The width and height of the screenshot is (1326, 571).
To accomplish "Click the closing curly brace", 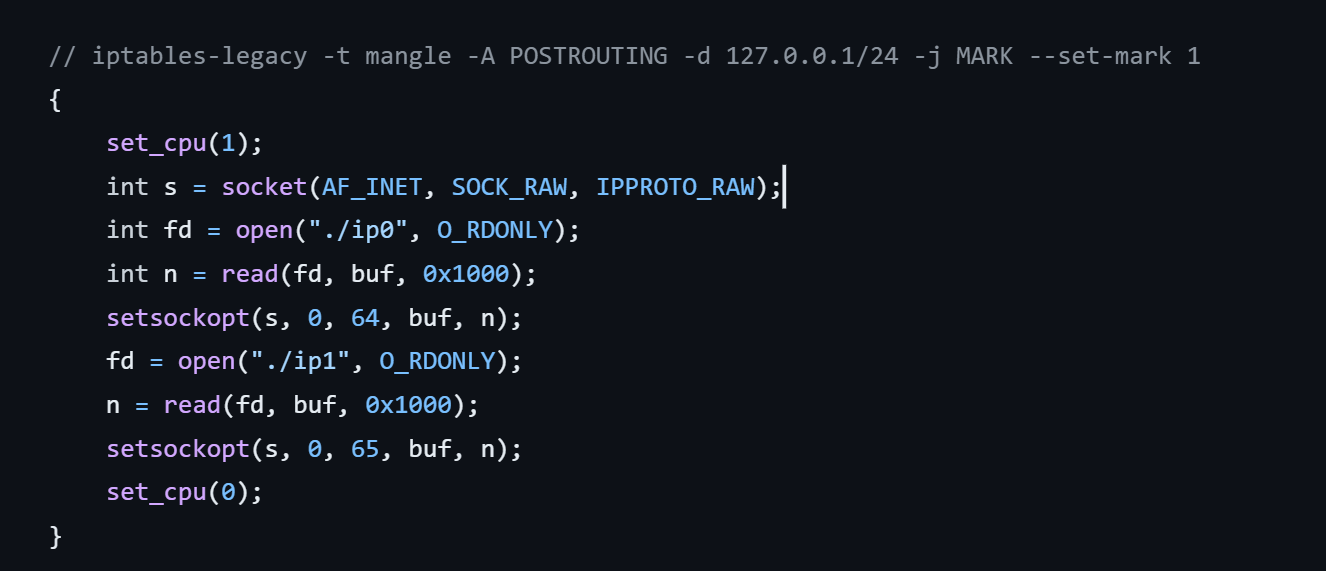I will pyautogui.click(x=55, y=536).
